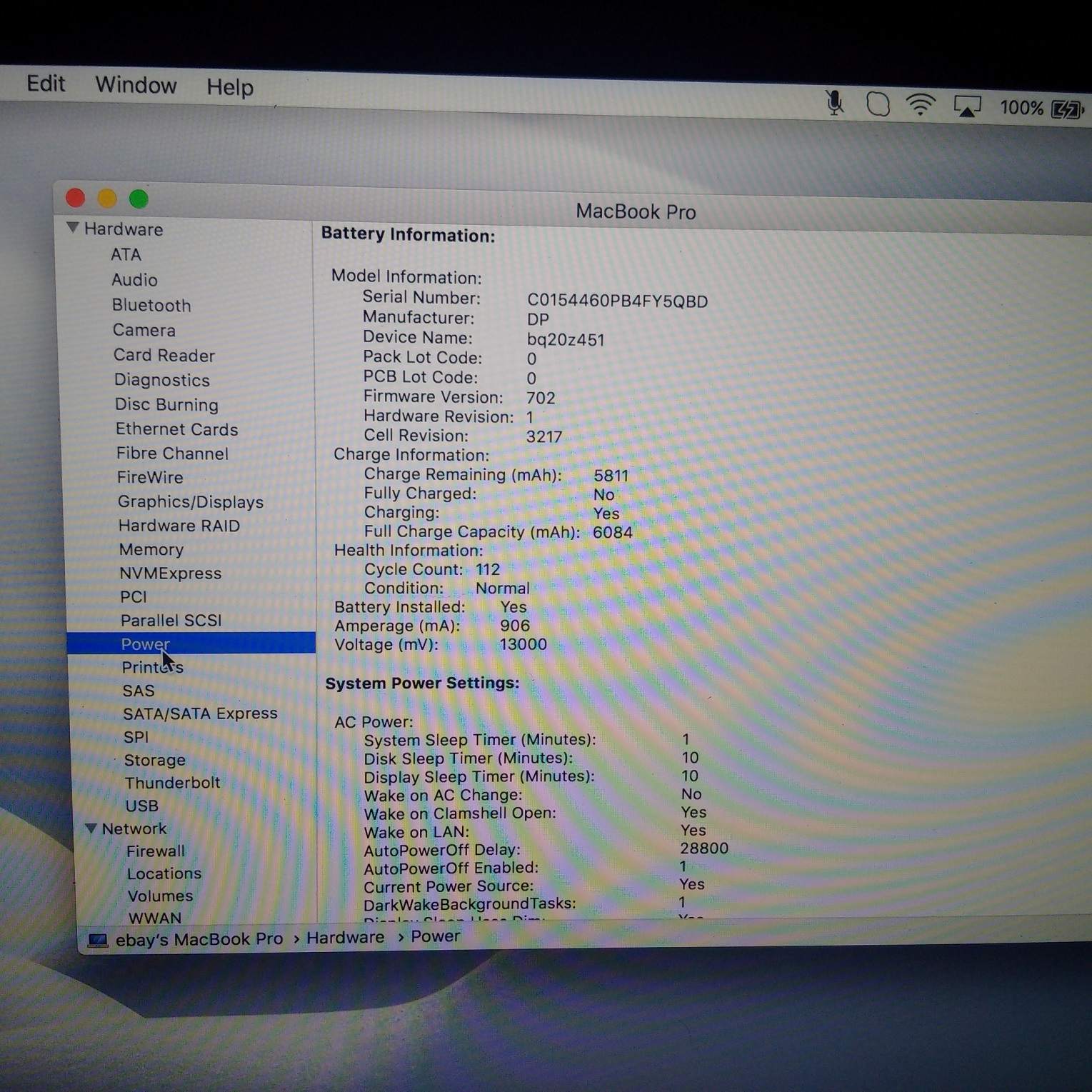Click the Battery Information heading
This screenshot has height=1092, width=1092.
point(408,234)
